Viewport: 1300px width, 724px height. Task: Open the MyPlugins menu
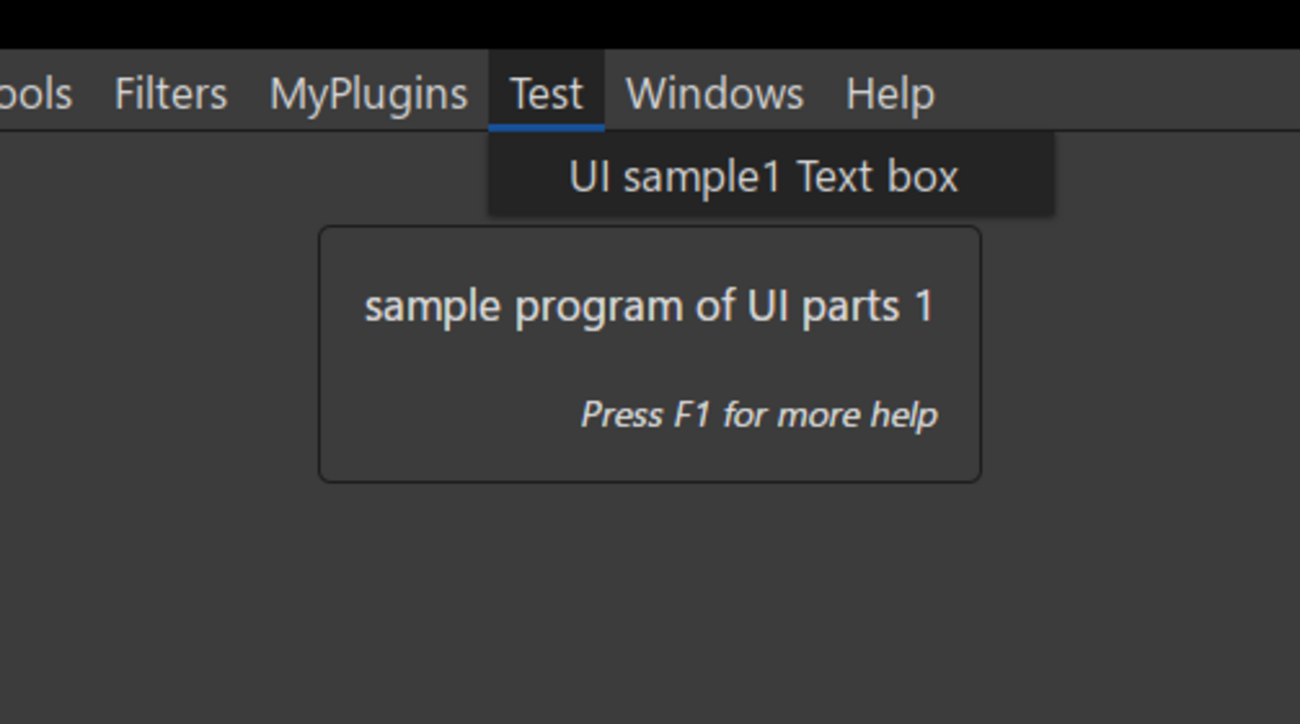[368, 94]
